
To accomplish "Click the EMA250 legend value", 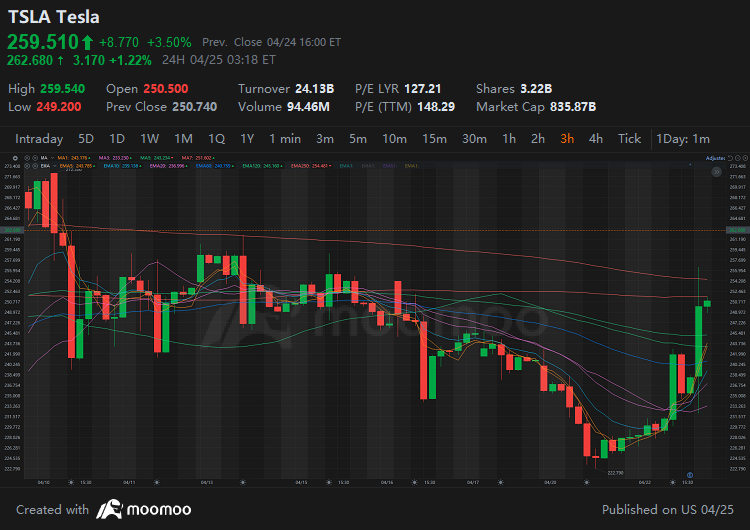I will (310, 166).
